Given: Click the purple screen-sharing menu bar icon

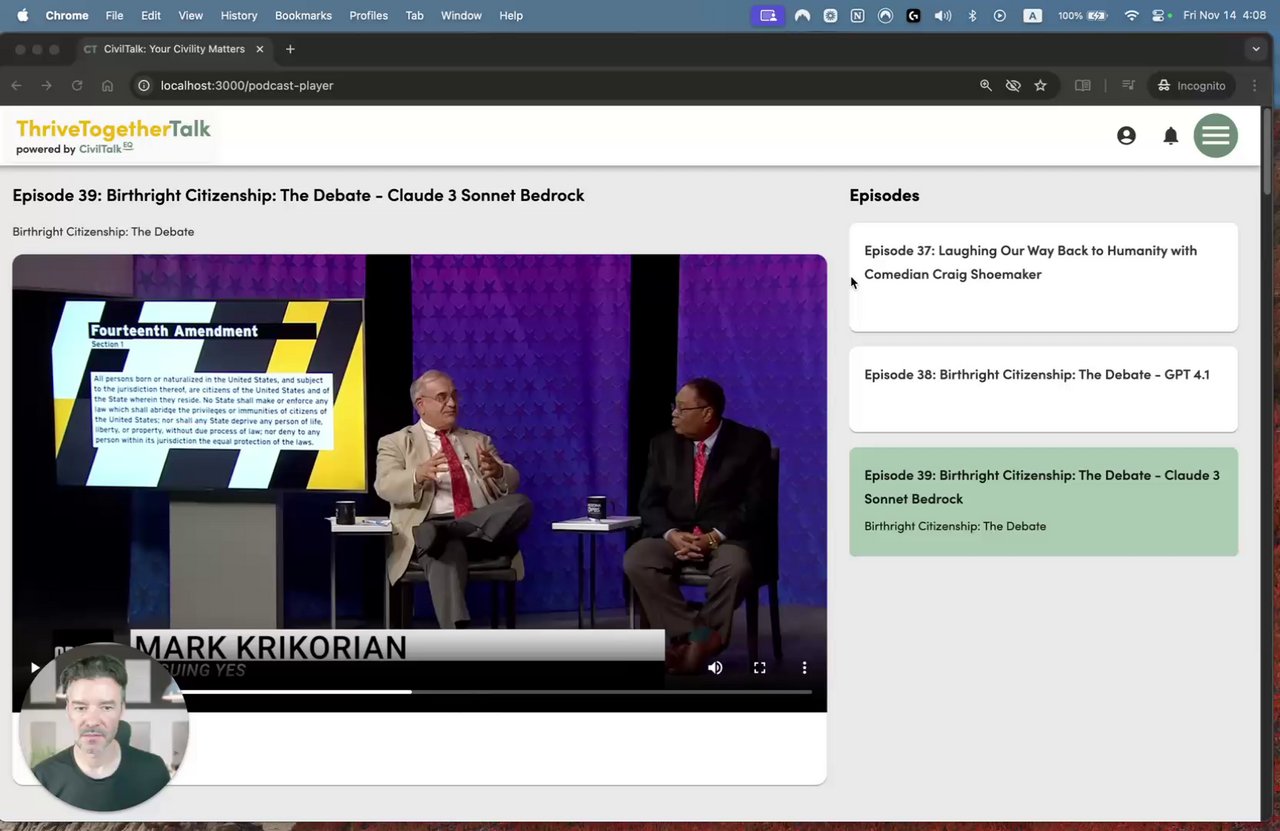Looking at the screenshot, I should click(768, 15).
